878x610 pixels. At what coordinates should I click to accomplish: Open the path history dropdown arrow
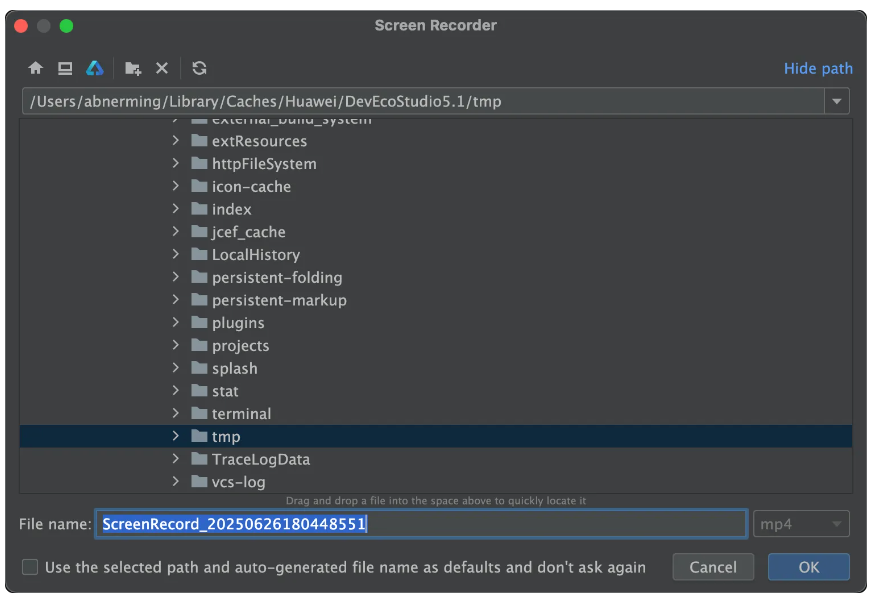[836, 101]
